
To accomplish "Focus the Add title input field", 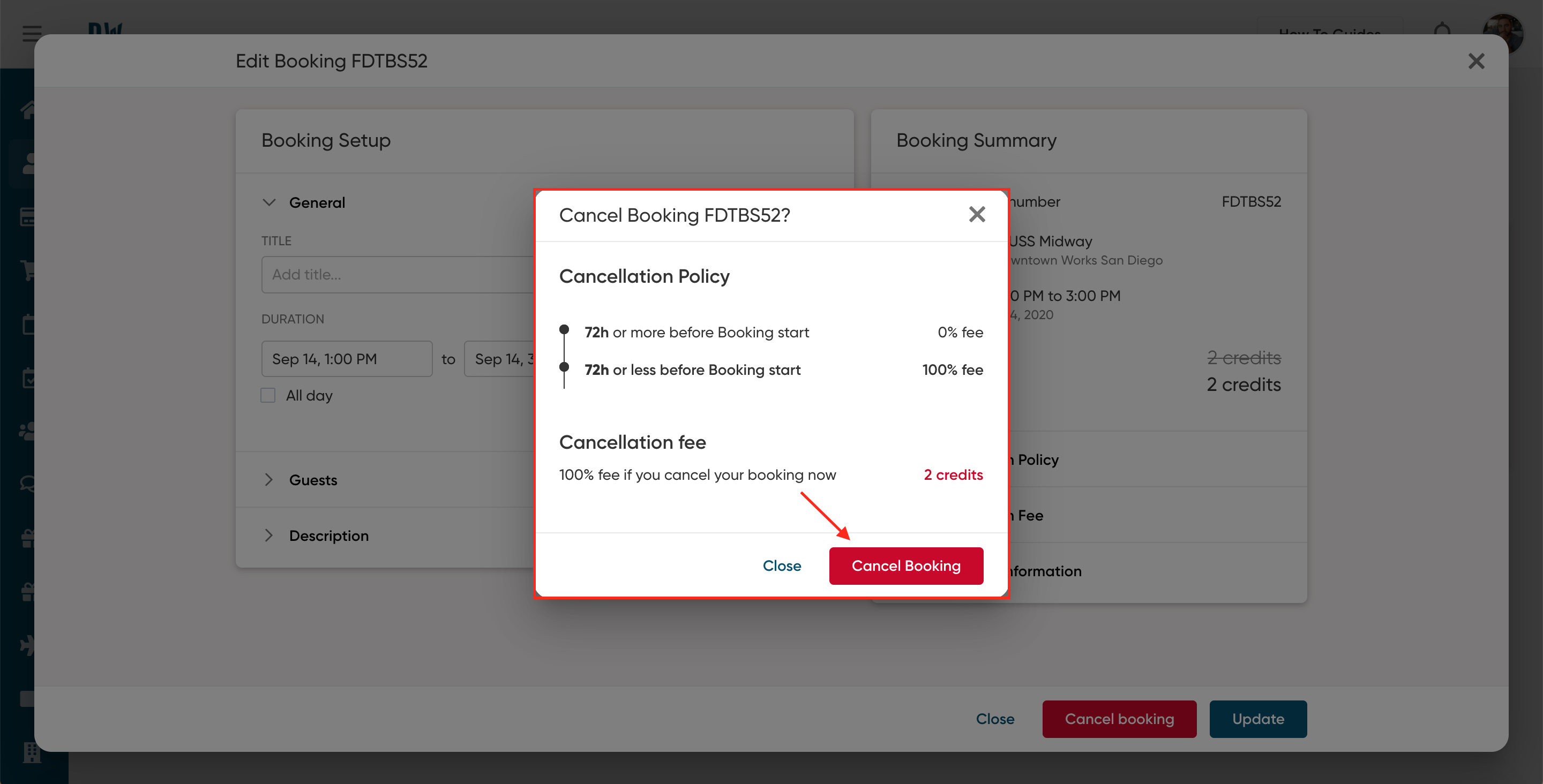I will (397, 275).
